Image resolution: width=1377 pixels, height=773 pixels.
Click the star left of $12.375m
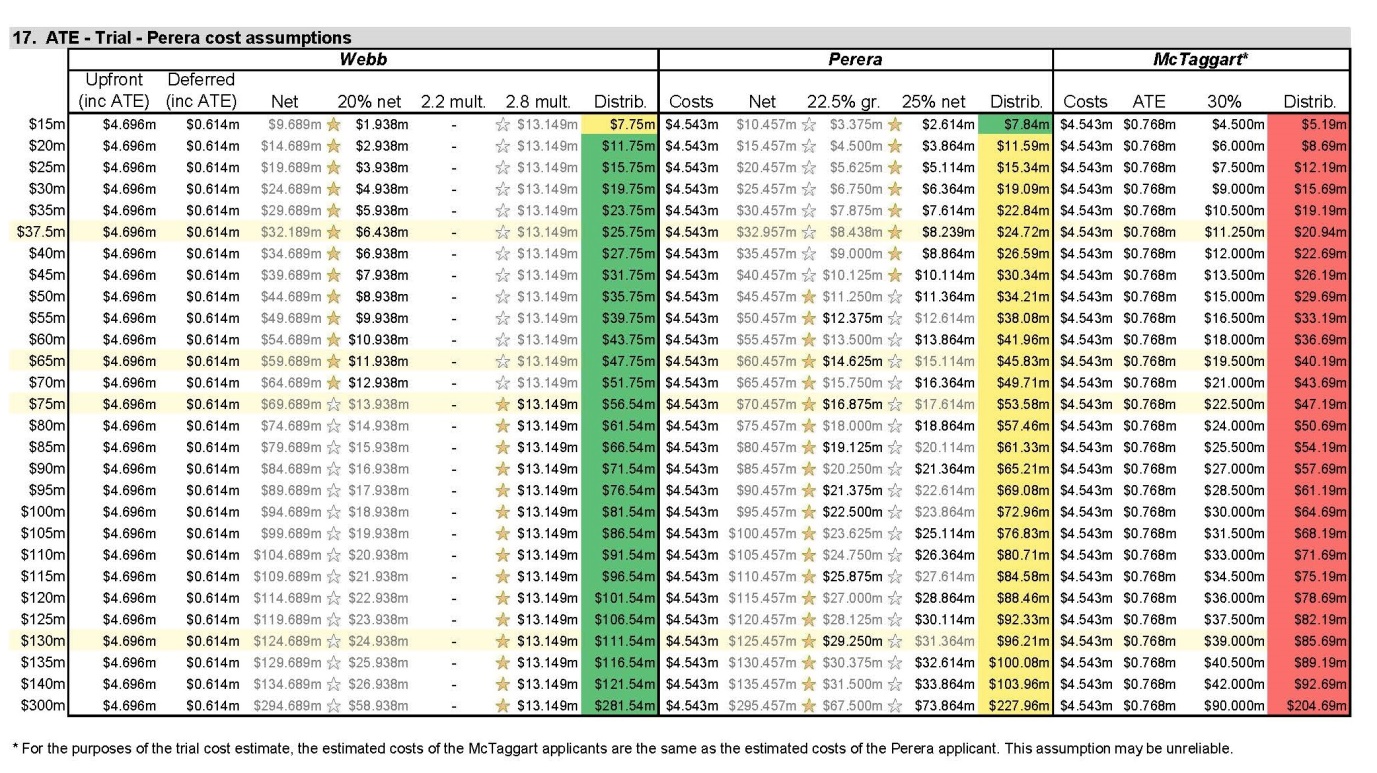811,319
